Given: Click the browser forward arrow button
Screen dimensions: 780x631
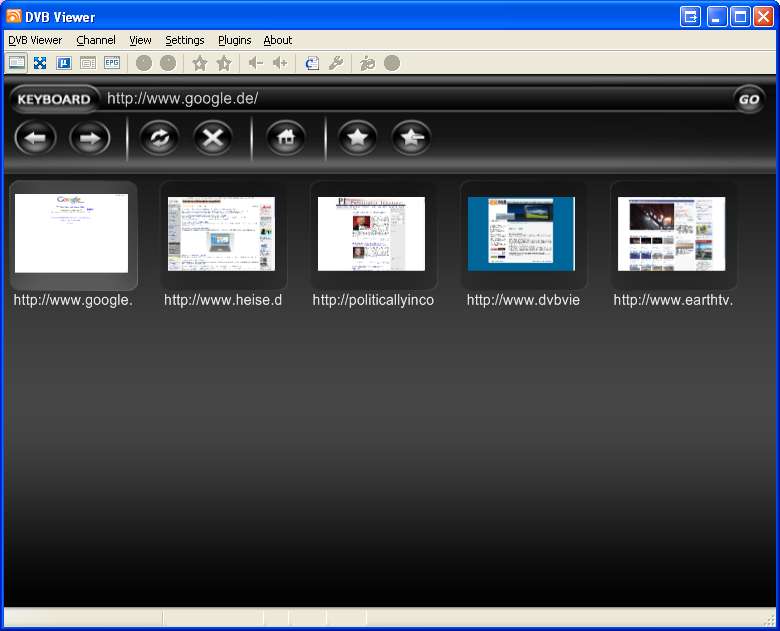Looking at the screenshot, I should pos(90,138).
